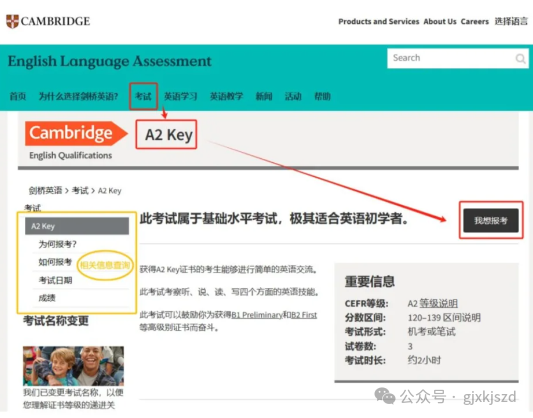
Task: Open 成绩 in the sidebar
Action: tap(47, 298)
